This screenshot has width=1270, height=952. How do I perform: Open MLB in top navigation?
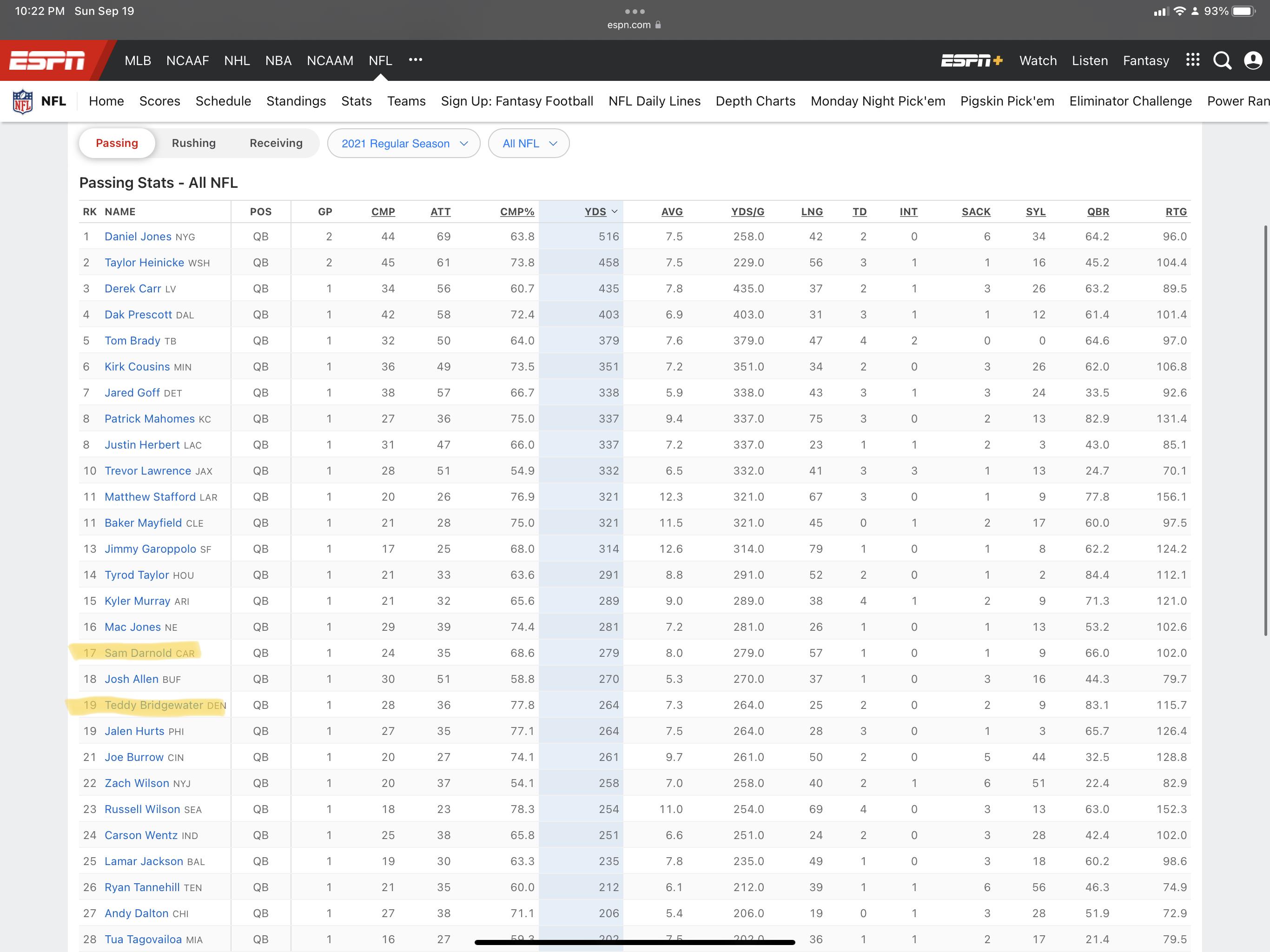pos(138,60)
